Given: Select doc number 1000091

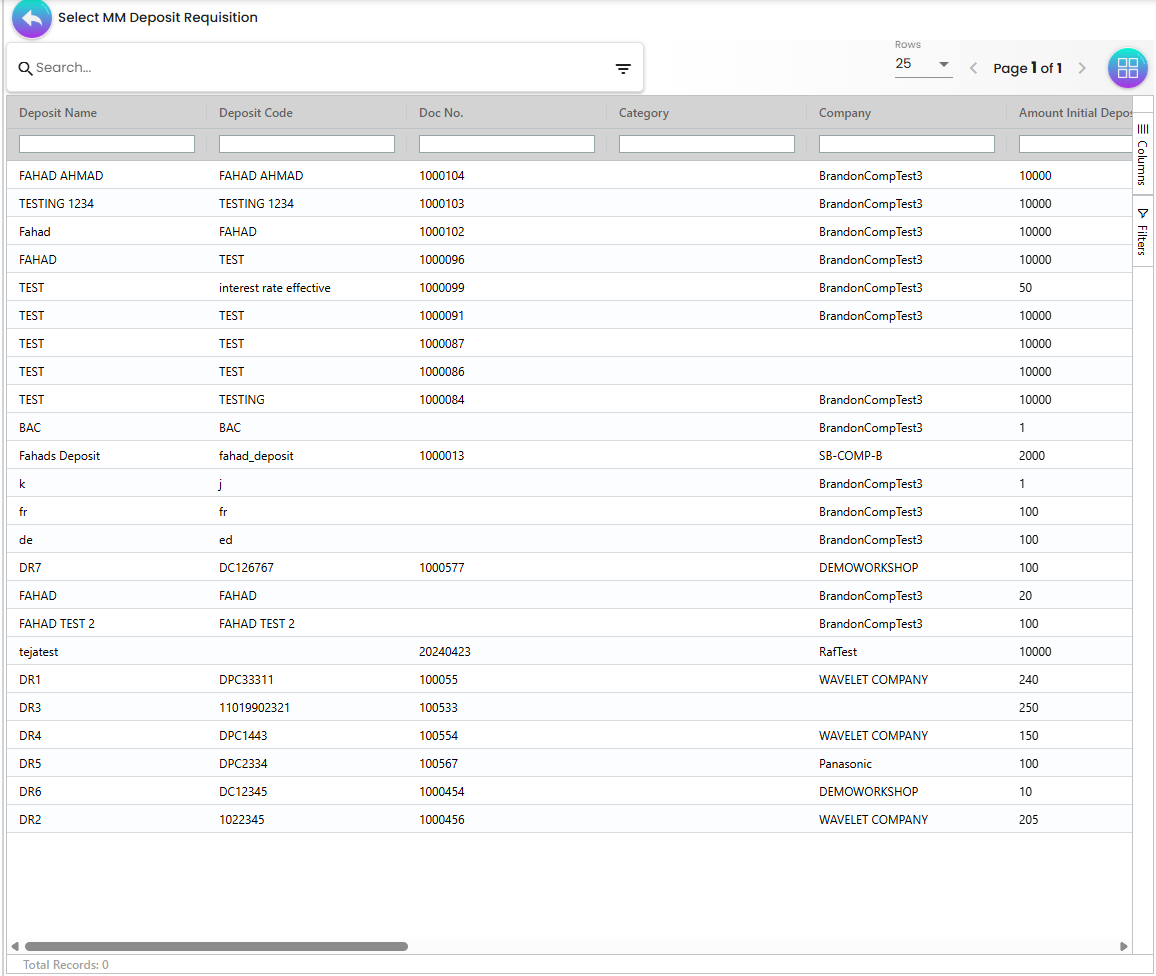Looking at the screenshot, I should 442,316.
